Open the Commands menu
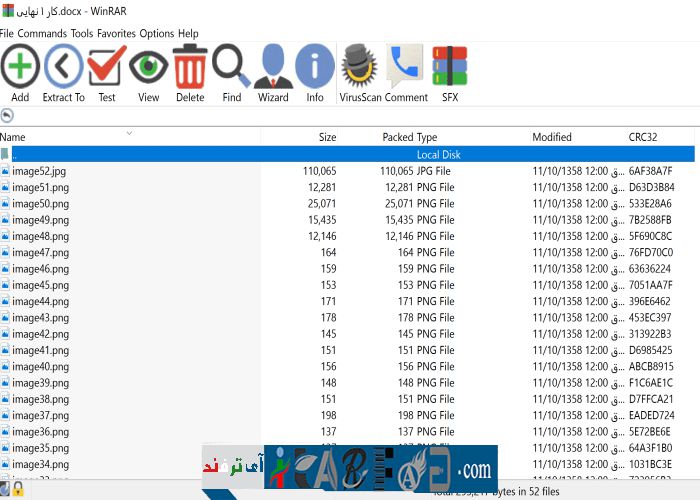 click(42, 33)
